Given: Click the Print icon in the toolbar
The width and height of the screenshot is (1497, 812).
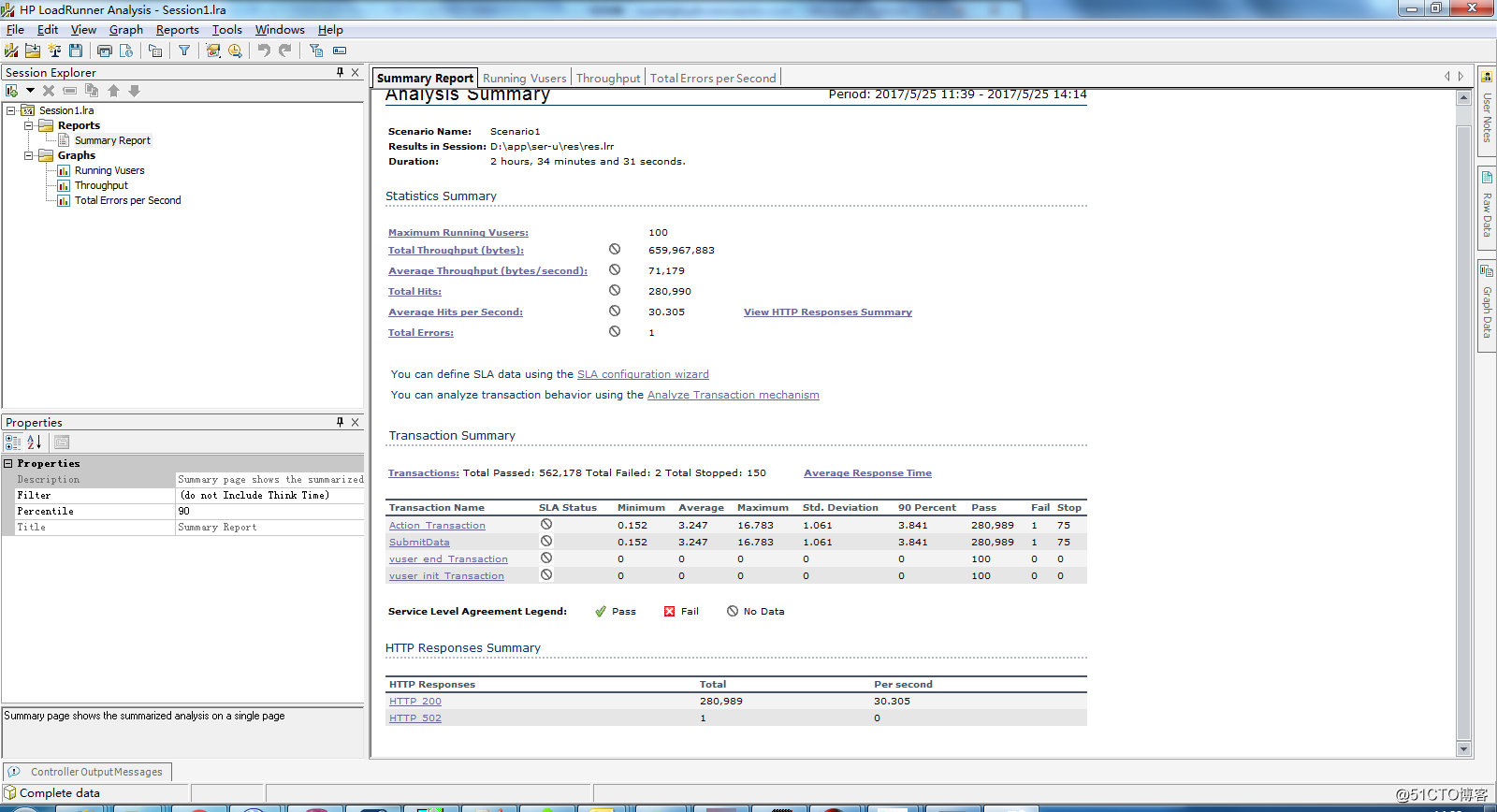Looking at the screenshot, I should point(105,51).
